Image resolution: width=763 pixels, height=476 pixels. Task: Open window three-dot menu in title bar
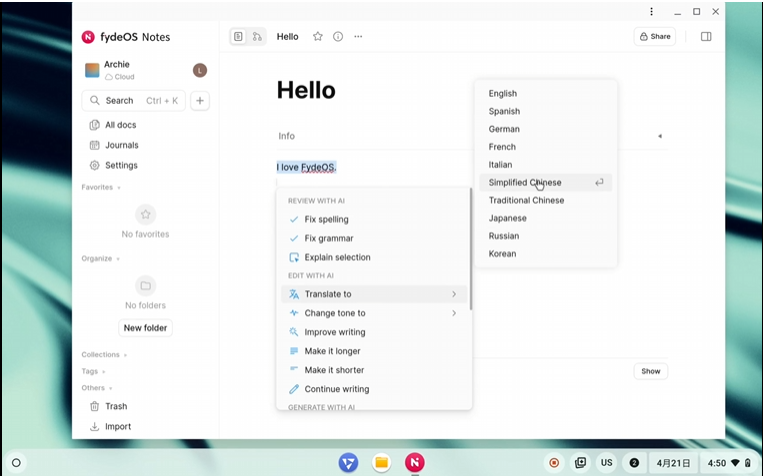tap(651, 12)
